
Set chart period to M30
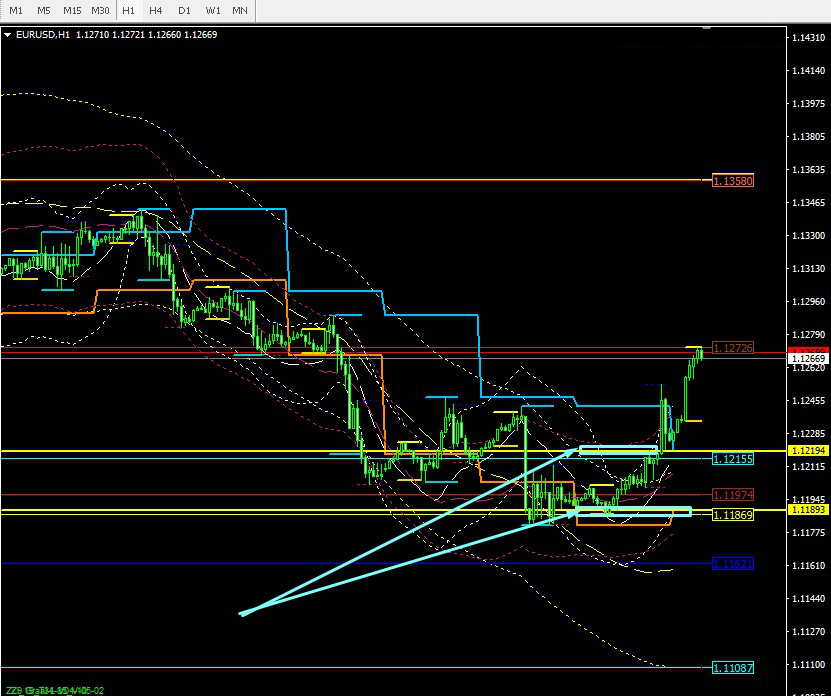coord(100,10)
